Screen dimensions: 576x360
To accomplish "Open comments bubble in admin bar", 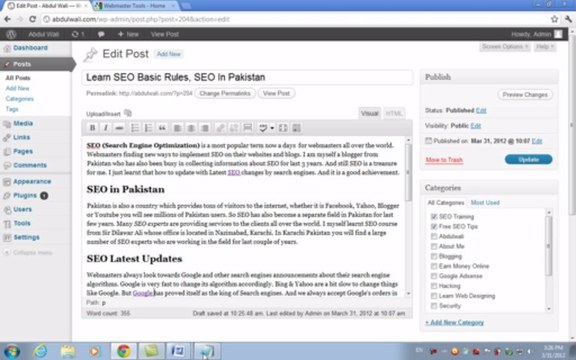I will [101, 34].
